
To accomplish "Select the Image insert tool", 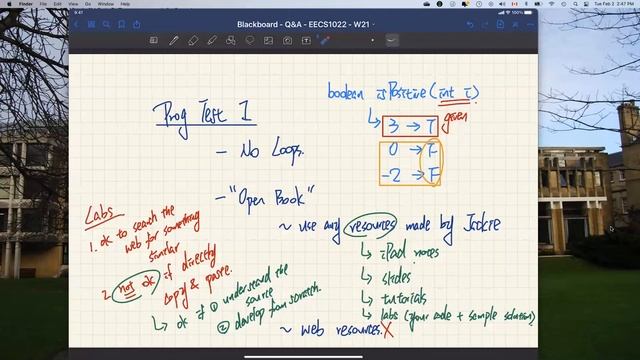I will (x=268, y=40).
